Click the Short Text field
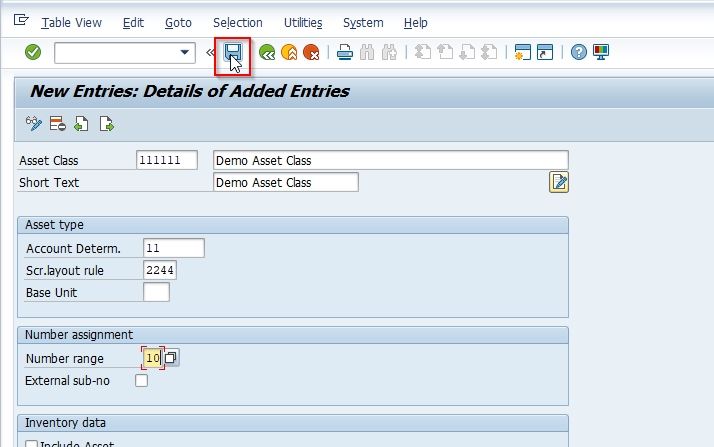 point(286,182)
